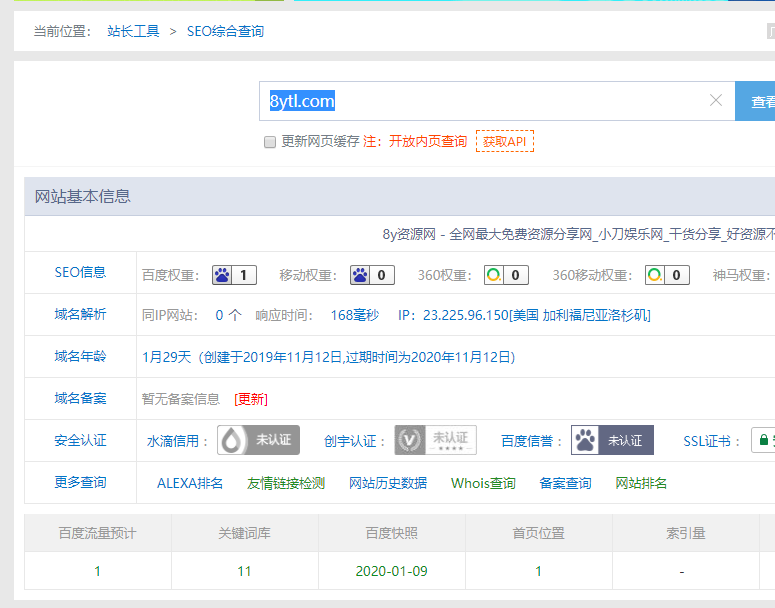Viewport: 775px width, 608px height.
Task: Open the 水滴信用 未认证 badge
Action: tap(258, 440)
